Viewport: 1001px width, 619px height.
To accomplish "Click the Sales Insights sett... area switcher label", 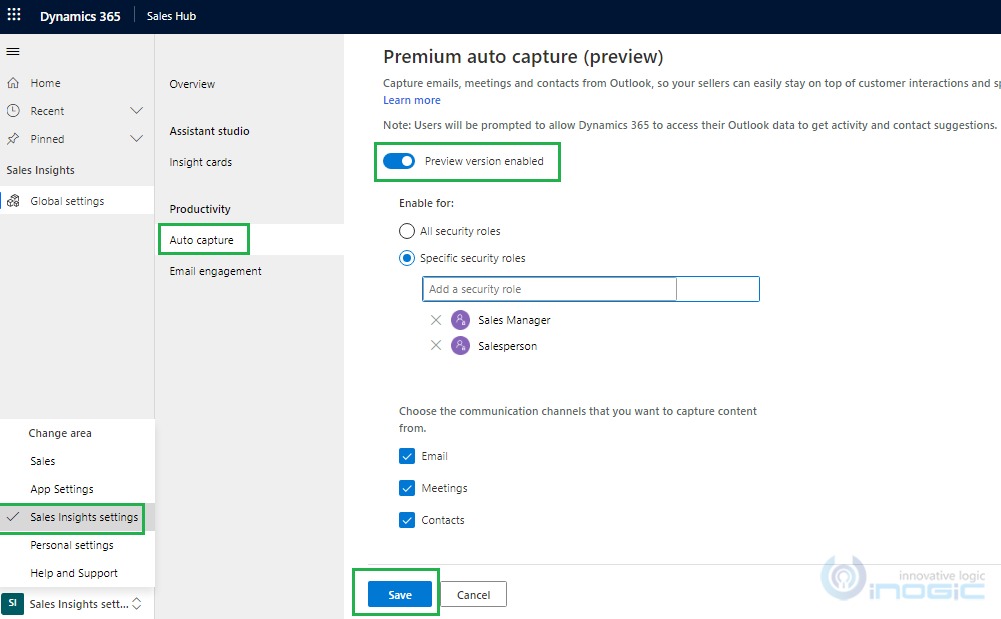I will click(x=79, y=604).
